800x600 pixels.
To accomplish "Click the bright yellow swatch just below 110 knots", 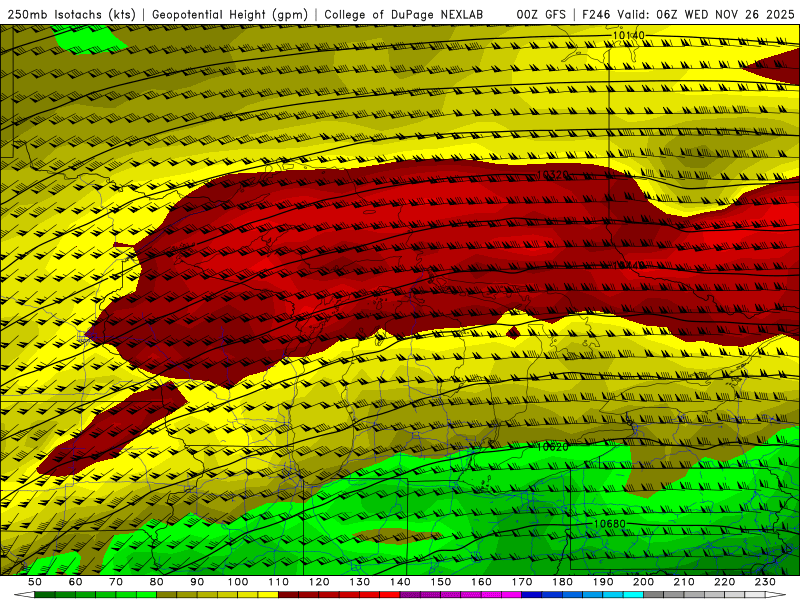I will click(268, 595).
